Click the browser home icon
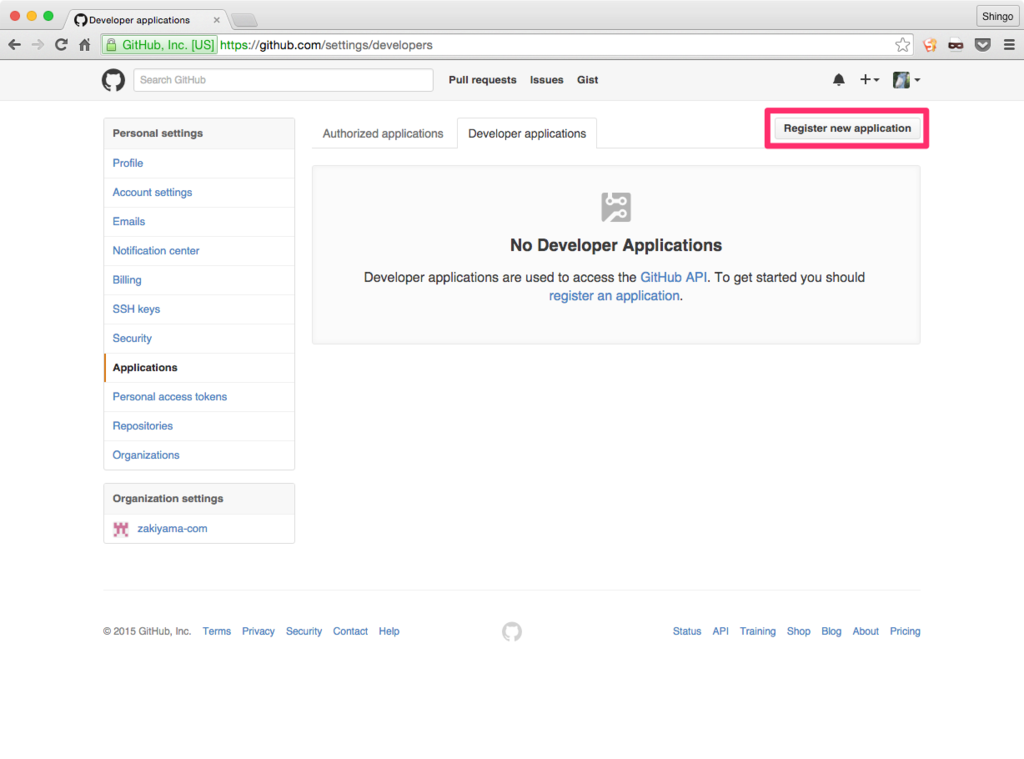Screen dimensions: 1024x759 pos(86,44)
